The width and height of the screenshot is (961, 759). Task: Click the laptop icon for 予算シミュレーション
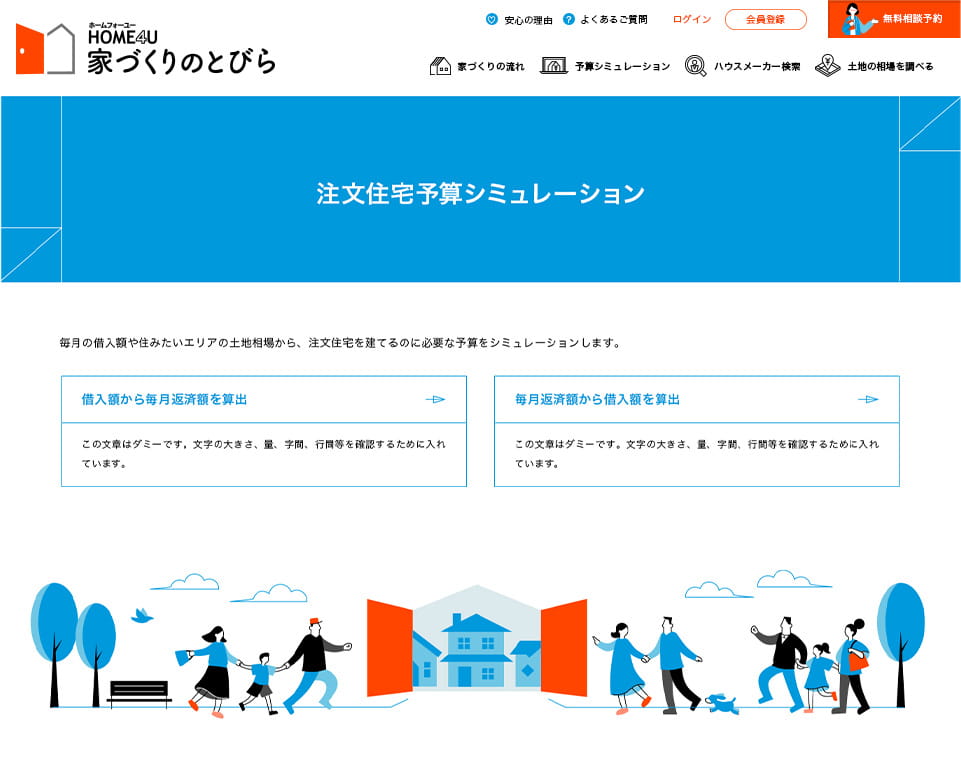(x=554, y=66)
